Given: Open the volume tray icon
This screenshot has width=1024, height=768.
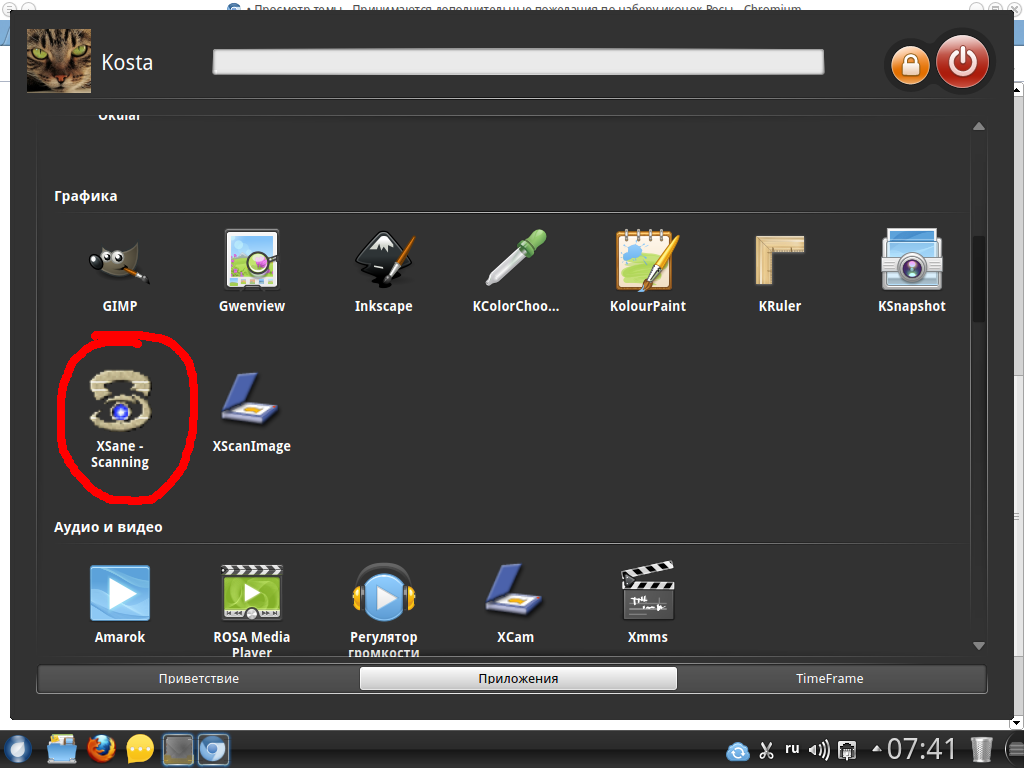Looking at the screenshot, I should coord(819,750).
